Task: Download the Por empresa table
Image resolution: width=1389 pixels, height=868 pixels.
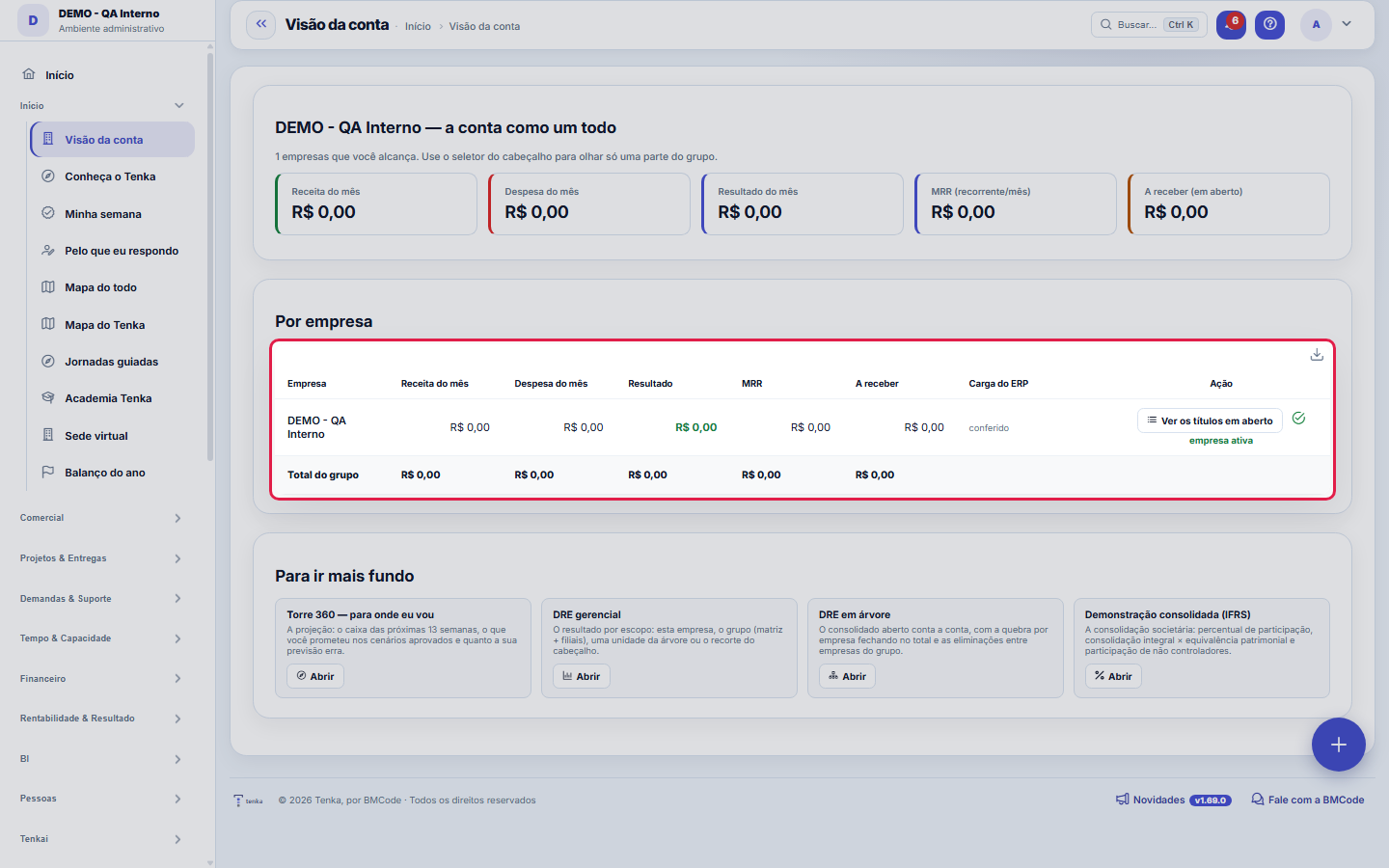Action: click(x=1317, y=355)
